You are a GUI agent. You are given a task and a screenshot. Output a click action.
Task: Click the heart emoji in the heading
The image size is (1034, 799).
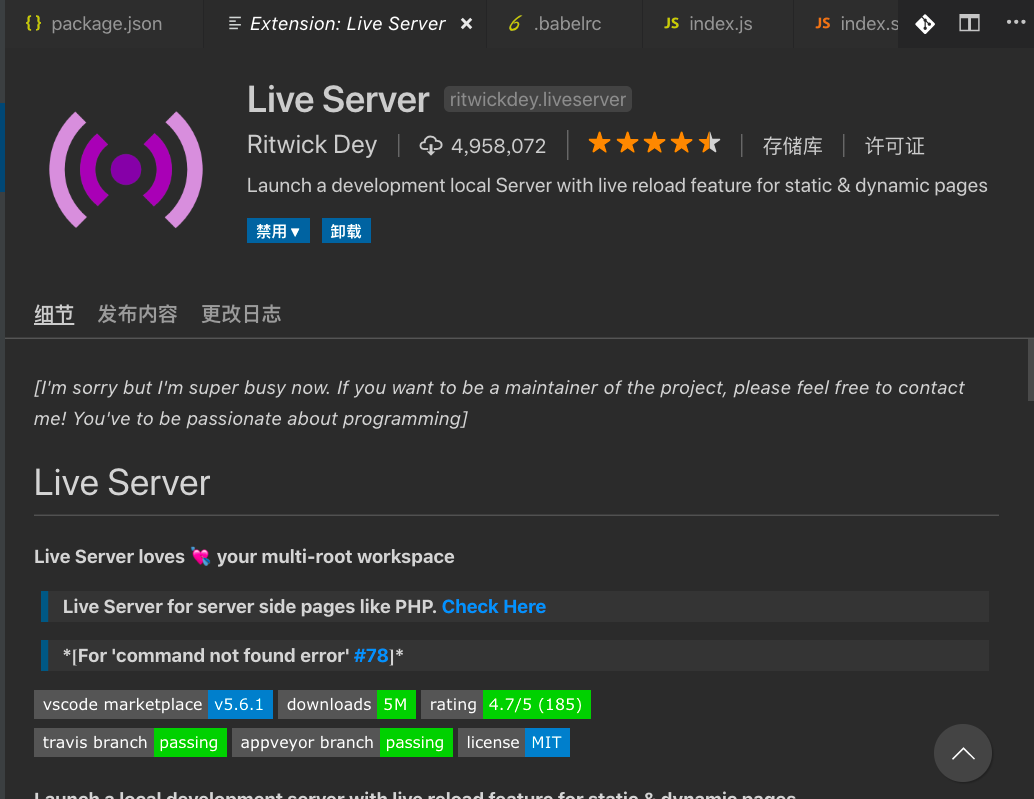200,556
